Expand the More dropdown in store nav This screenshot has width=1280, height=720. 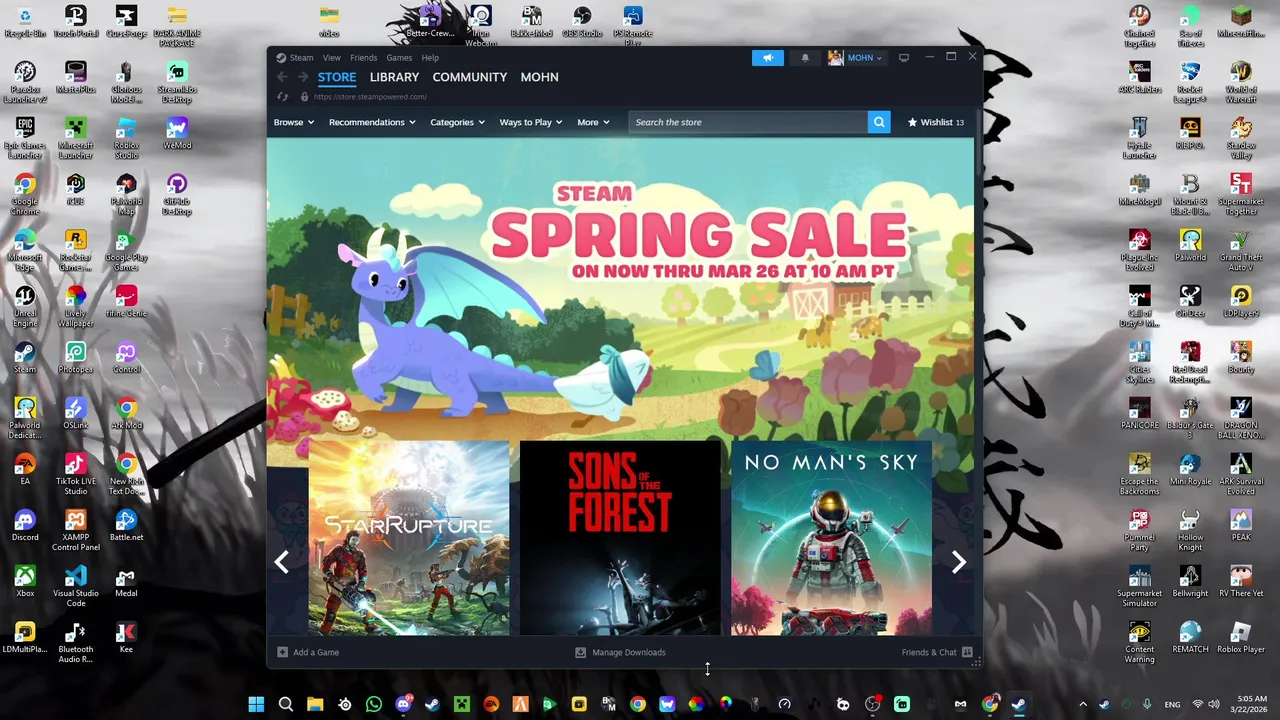(593, 122)
